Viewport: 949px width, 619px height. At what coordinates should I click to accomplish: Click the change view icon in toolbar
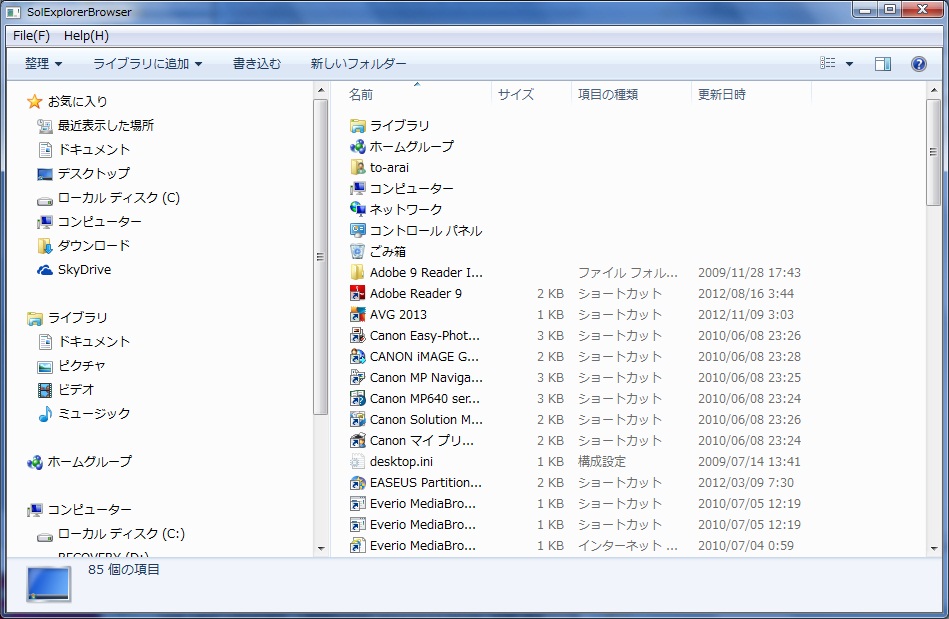[827, 63]
